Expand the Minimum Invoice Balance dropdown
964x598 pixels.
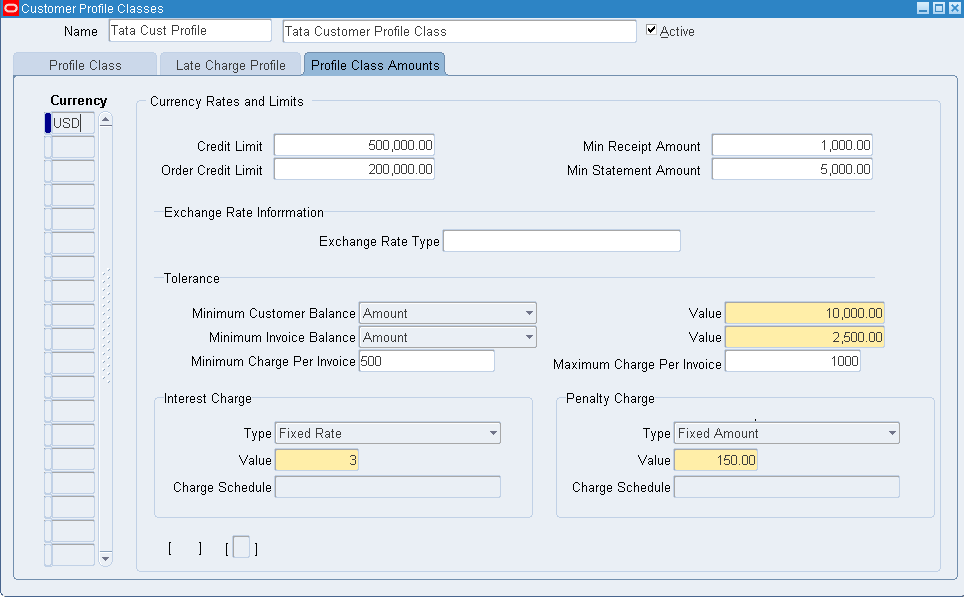[528, 337]
